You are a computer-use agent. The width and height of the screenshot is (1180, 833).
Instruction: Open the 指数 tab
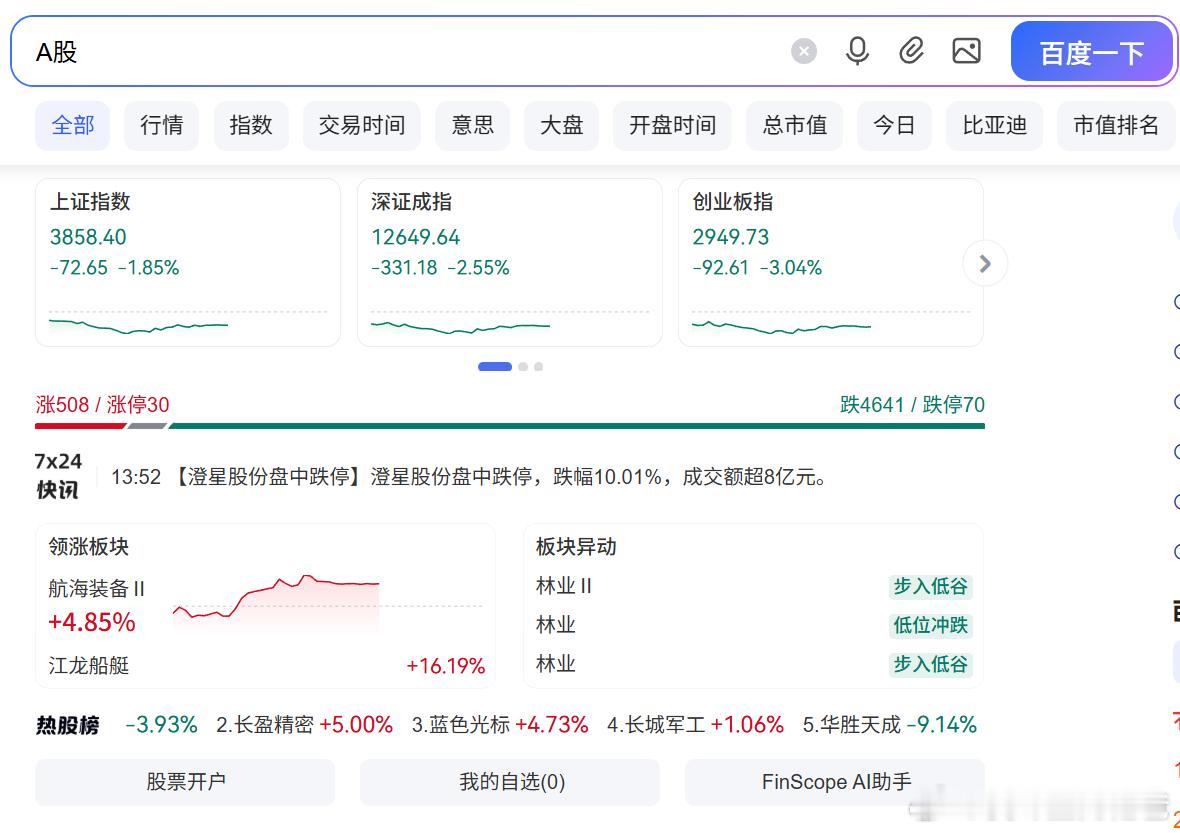pos(251,125)
